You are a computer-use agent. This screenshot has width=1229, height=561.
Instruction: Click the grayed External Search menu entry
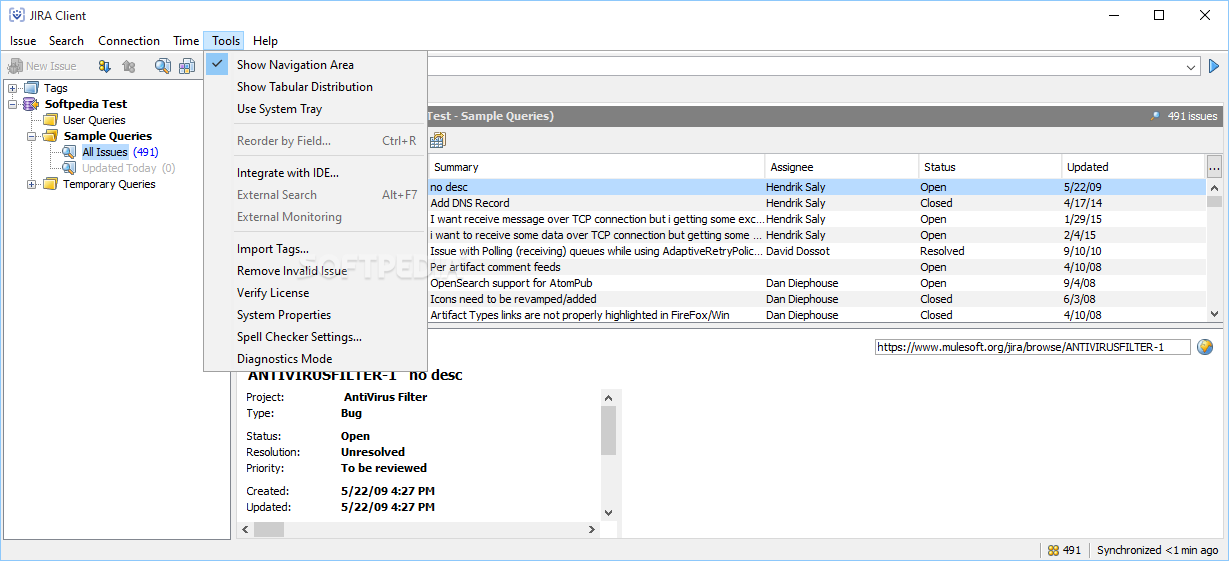click(x=316, y=195)
